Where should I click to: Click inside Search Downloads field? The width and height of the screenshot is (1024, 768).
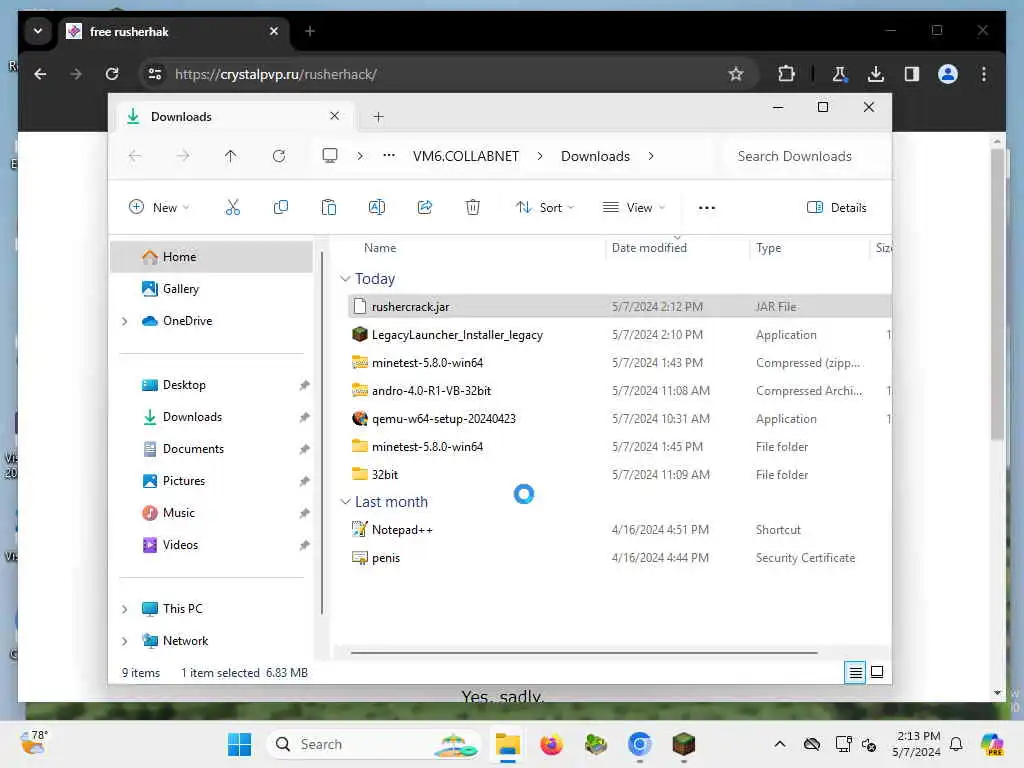(807, 156)
